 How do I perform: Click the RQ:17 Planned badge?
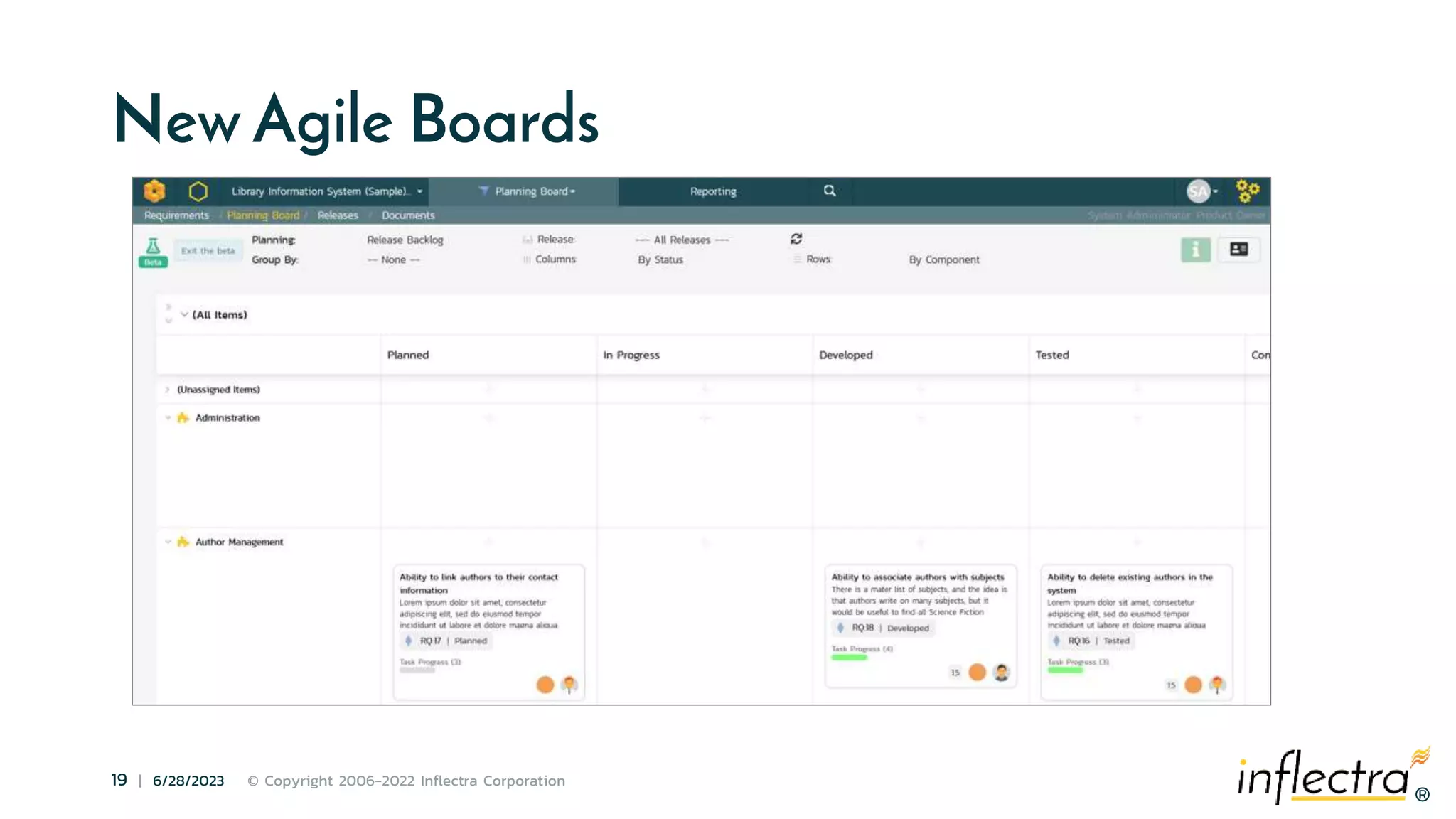pyautogui.click(x=446, y=641)
